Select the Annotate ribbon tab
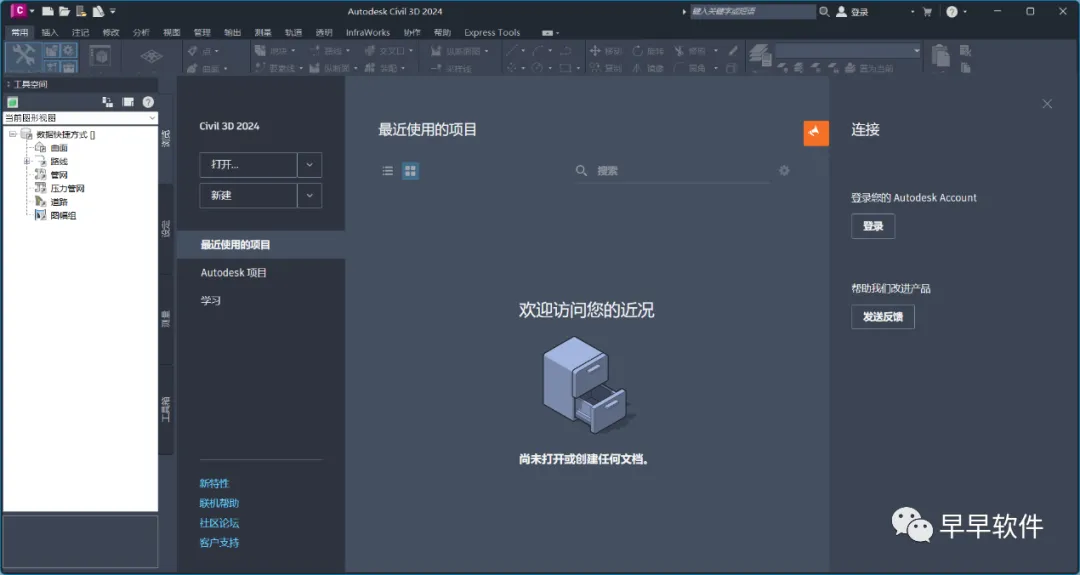The image size is (1080, 575). pyautogui.click(x=81, y=32)
